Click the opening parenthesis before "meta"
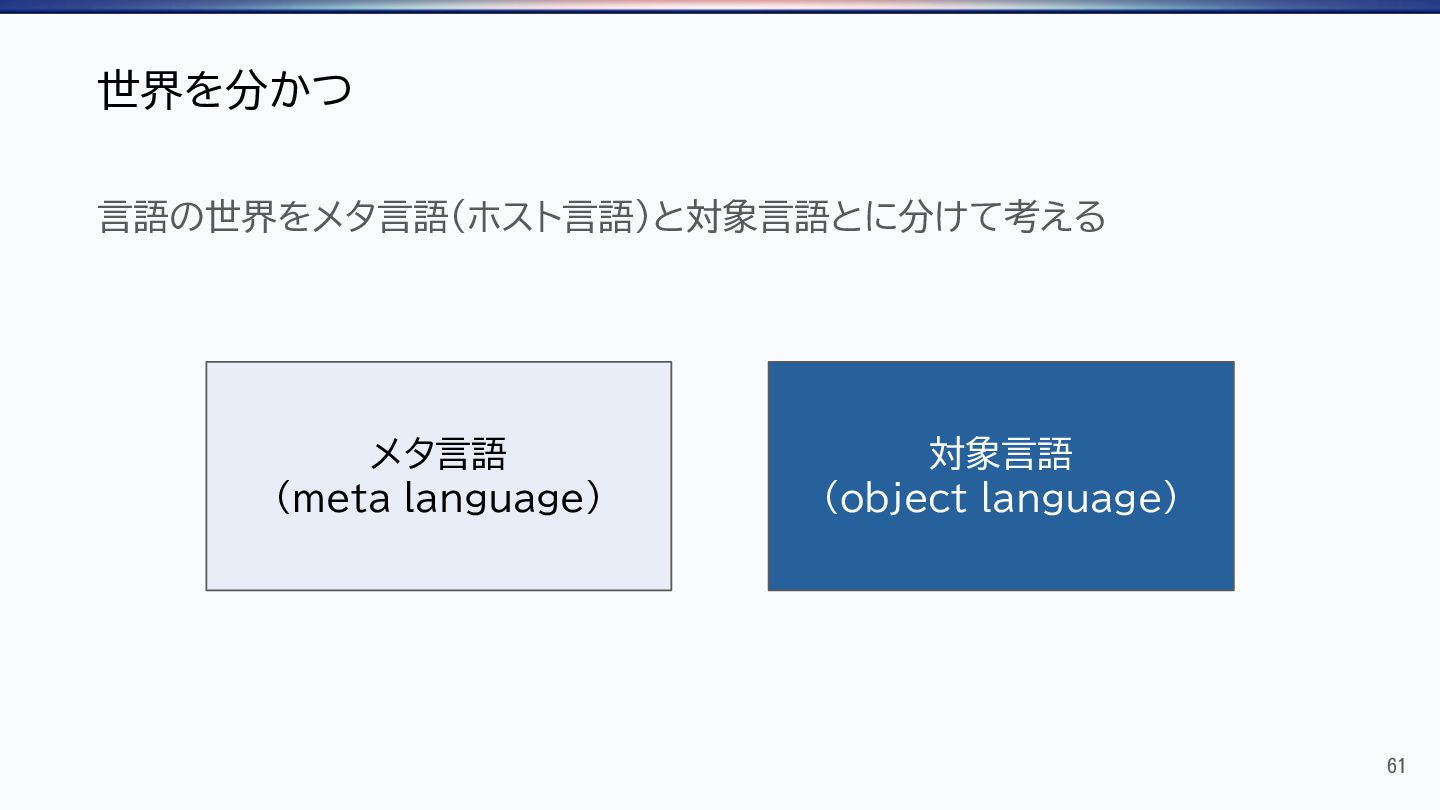The height and width of the screenshot is (810, 1440). point(282,499)
